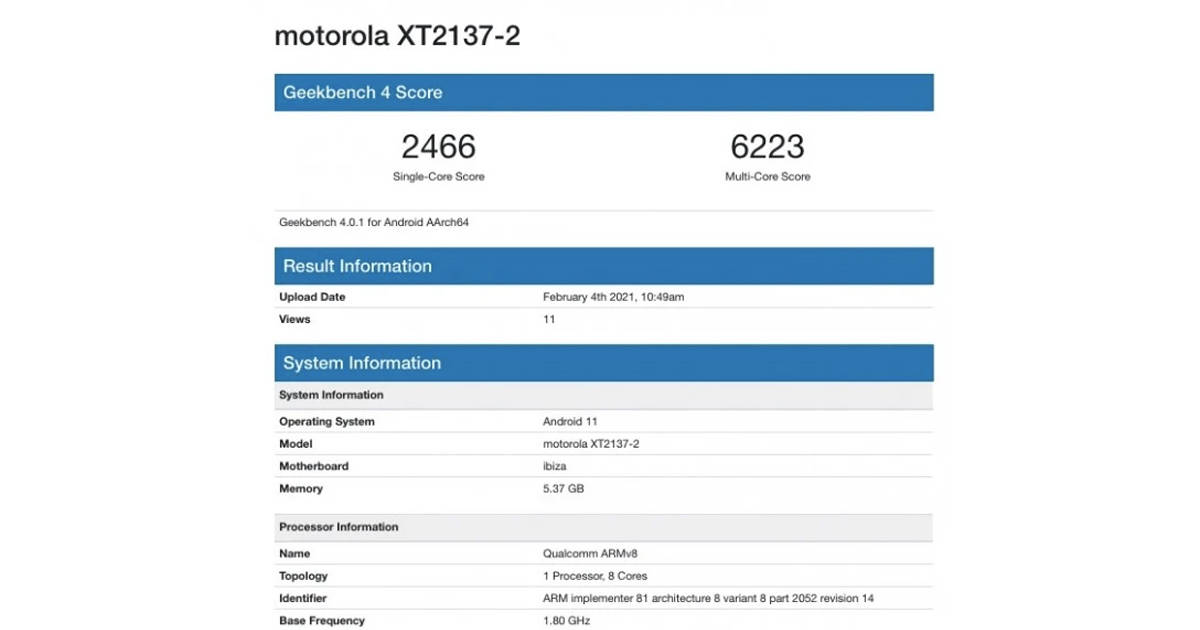Click the Base Frequency value 1.80 GHz

click(567, 621)
